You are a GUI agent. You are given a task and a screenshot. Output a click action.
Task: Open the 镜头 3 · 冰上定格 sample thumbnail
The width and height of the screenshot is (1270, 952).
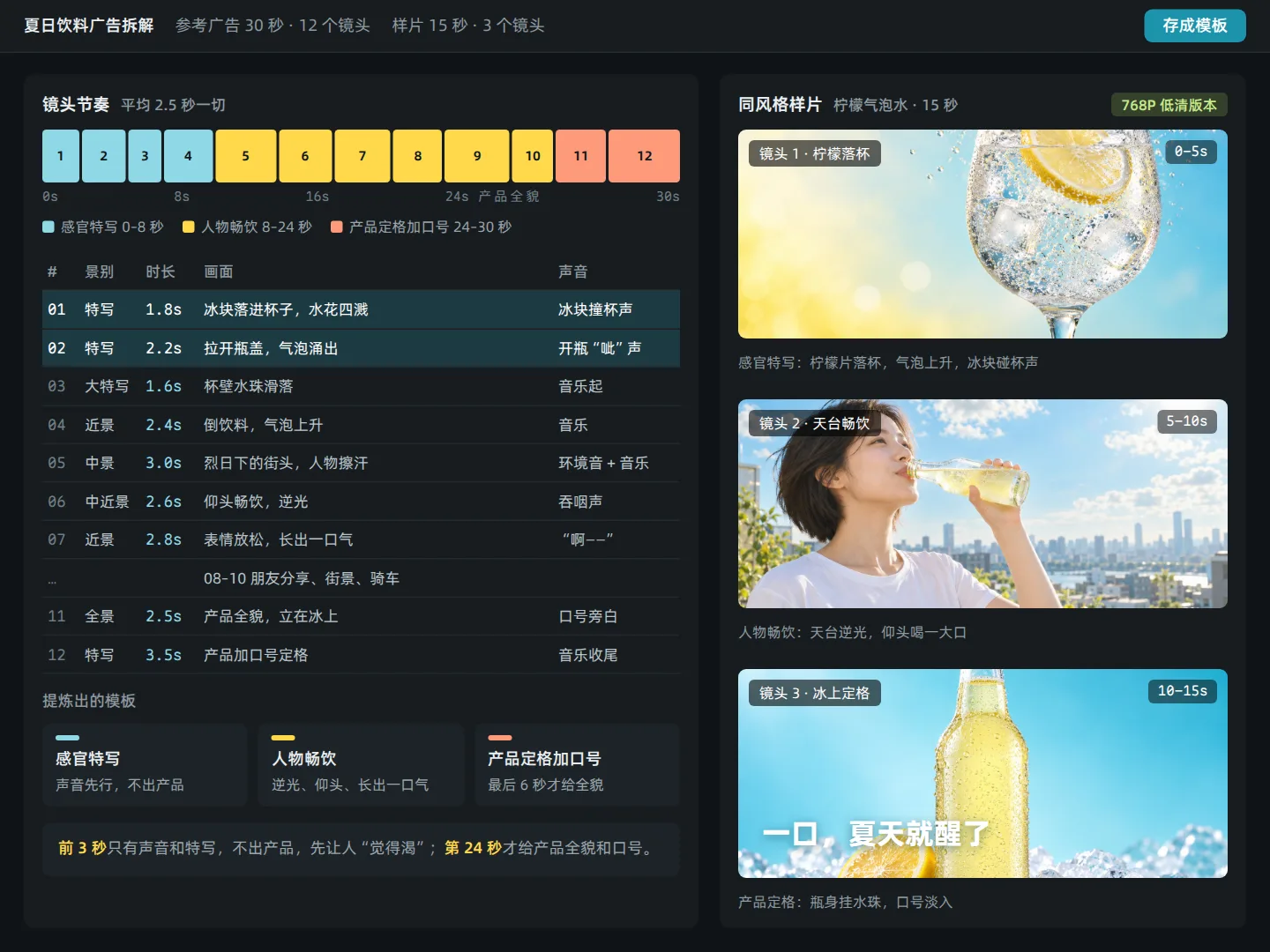(x=982, y=774)
